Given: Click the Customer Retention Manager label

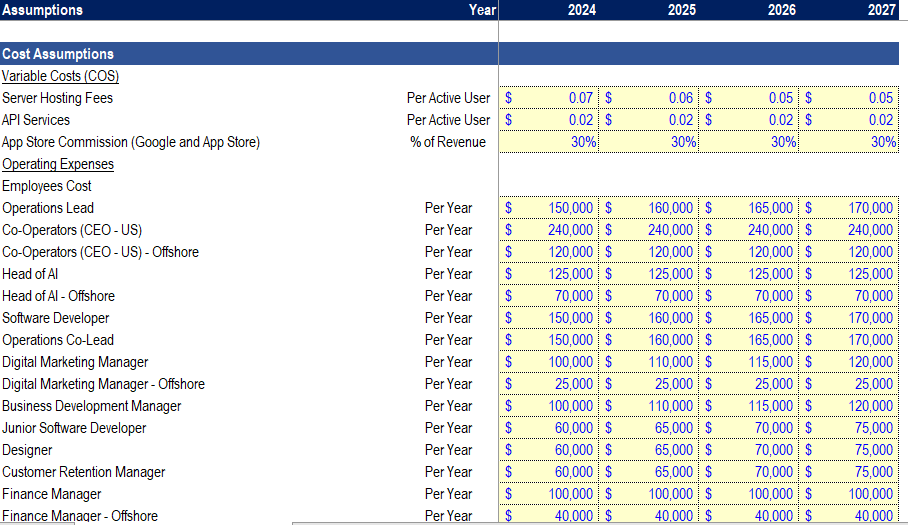Looking at the screenshot, I should pyautogui.click(x=83, y=472).
